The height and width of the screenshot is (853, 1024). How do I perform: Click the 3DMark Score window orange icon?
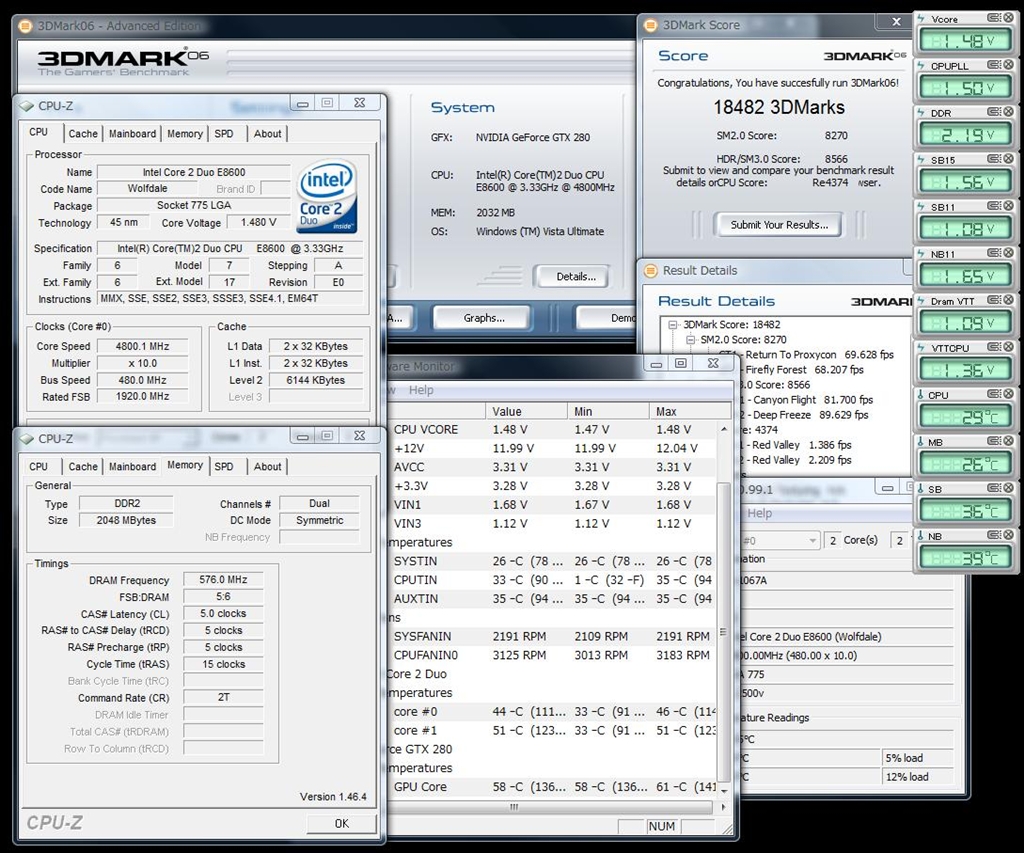pos(652,25)
